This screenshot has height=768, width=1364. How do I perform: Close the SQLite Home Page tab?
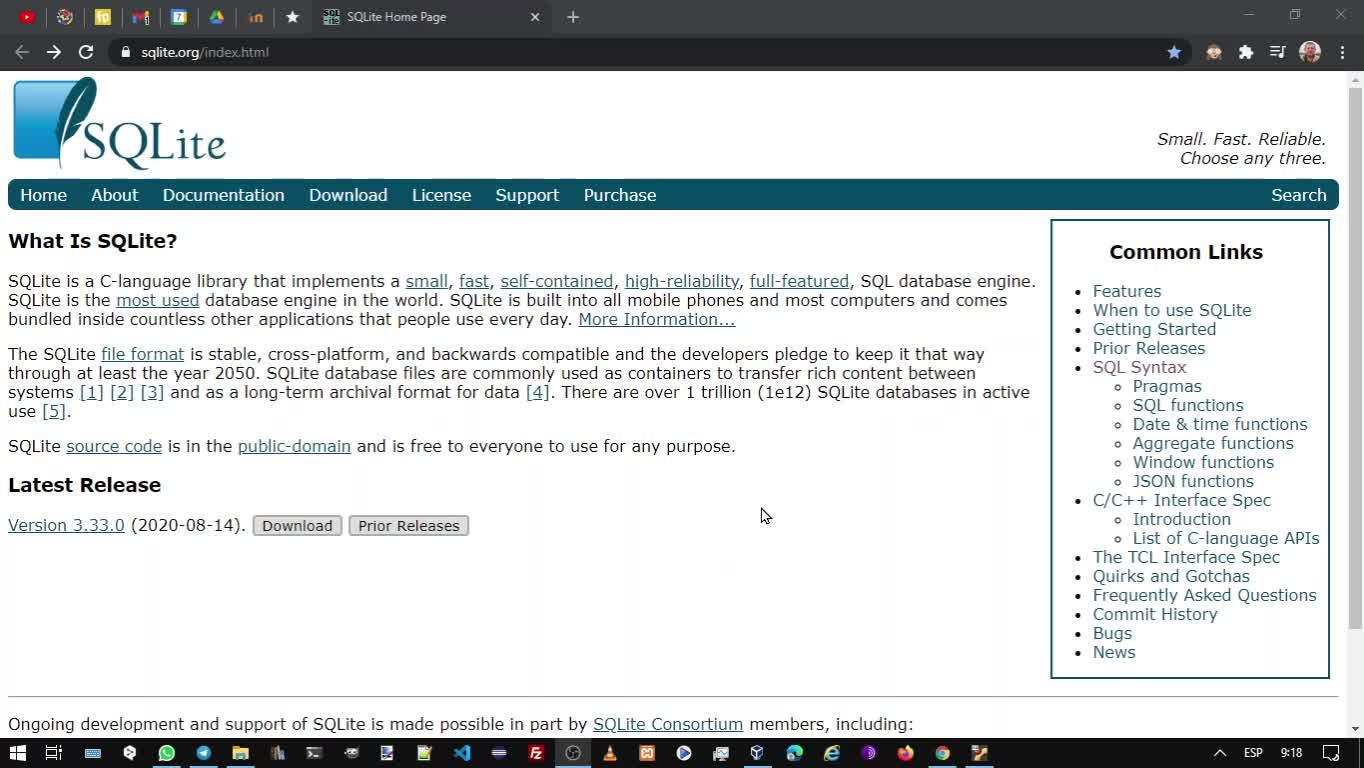pos(535,17)
